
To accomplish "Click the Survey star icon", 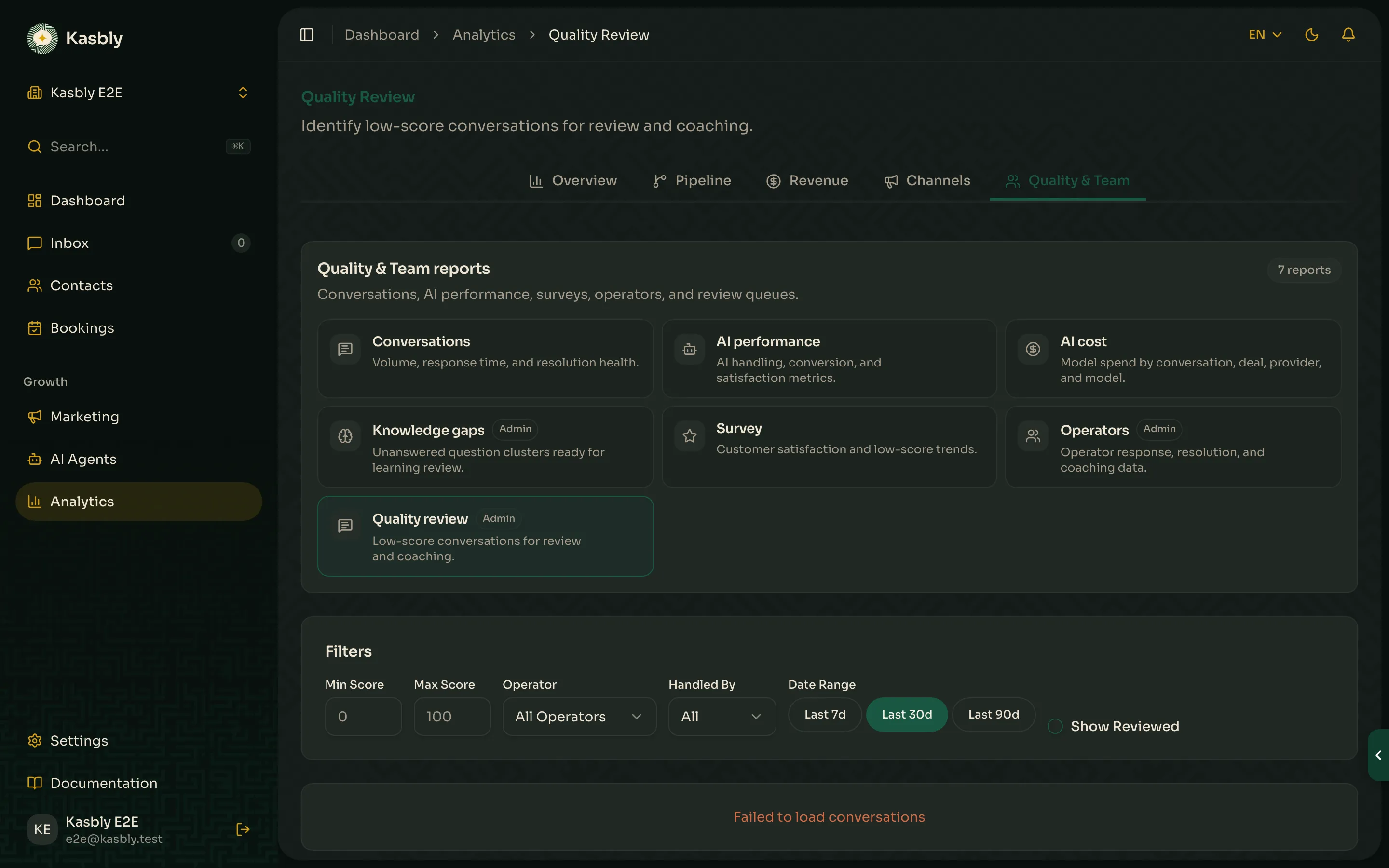I will coord(689,436).
